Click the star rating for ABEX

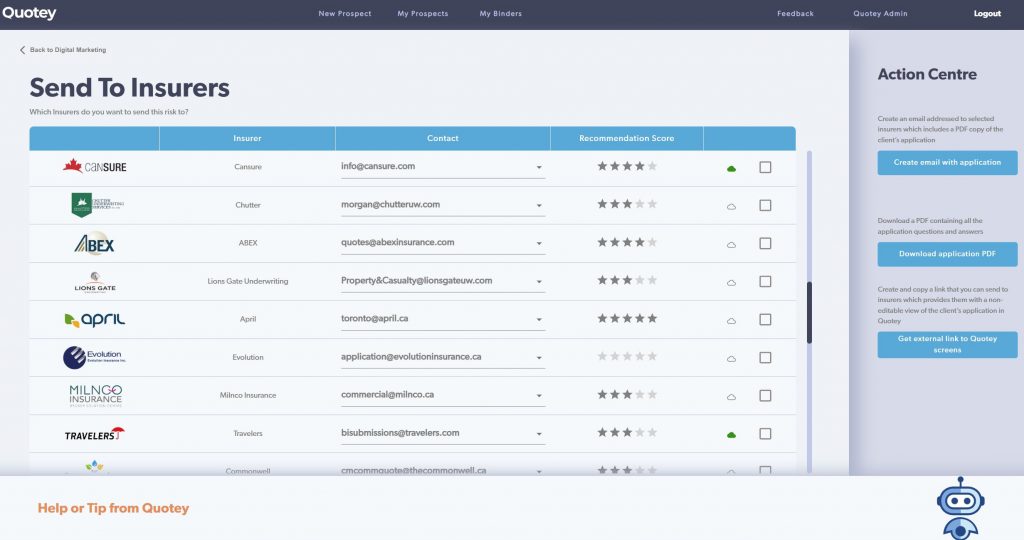[x=627, y=242]
